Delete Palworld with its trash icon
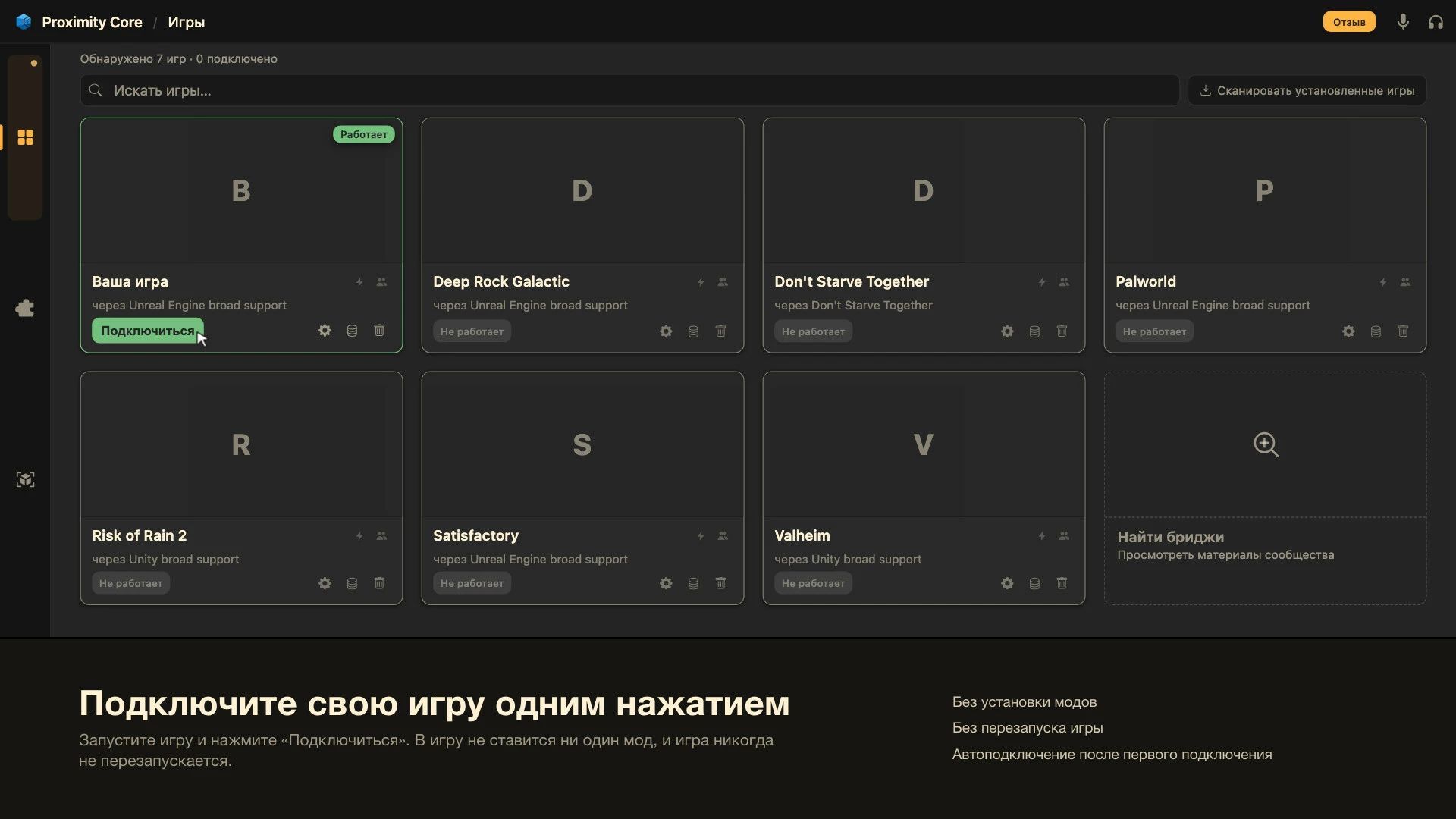This screenshot has width=1456, height=819. (x=1403, y=331)
